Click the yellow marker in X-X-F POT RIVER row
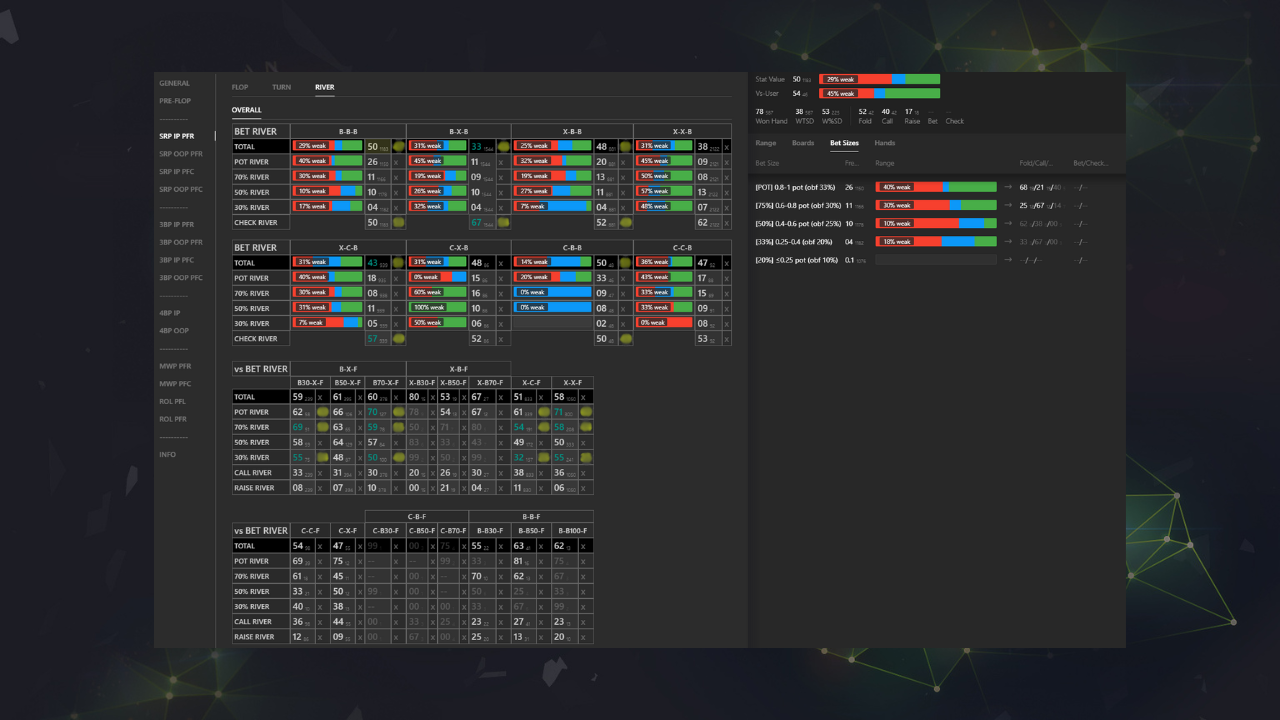Screen dimensions: 1280x720 click(x=585, y=412)
